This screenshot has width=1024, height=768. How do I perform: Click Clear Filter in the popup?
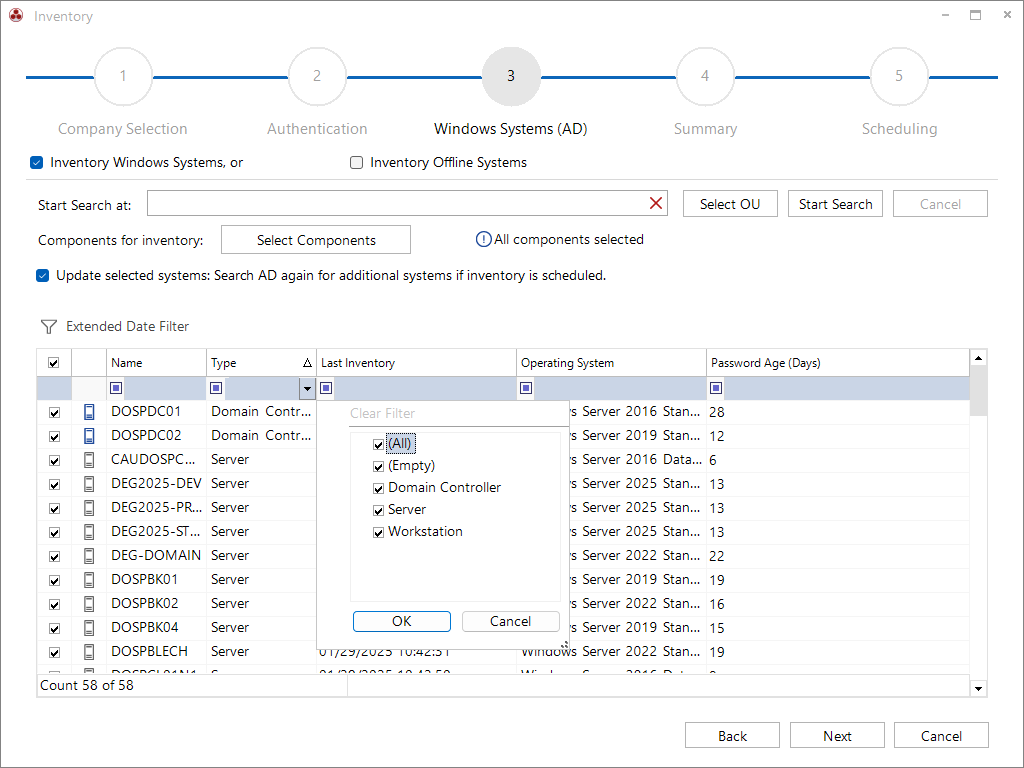coord(383,413)
